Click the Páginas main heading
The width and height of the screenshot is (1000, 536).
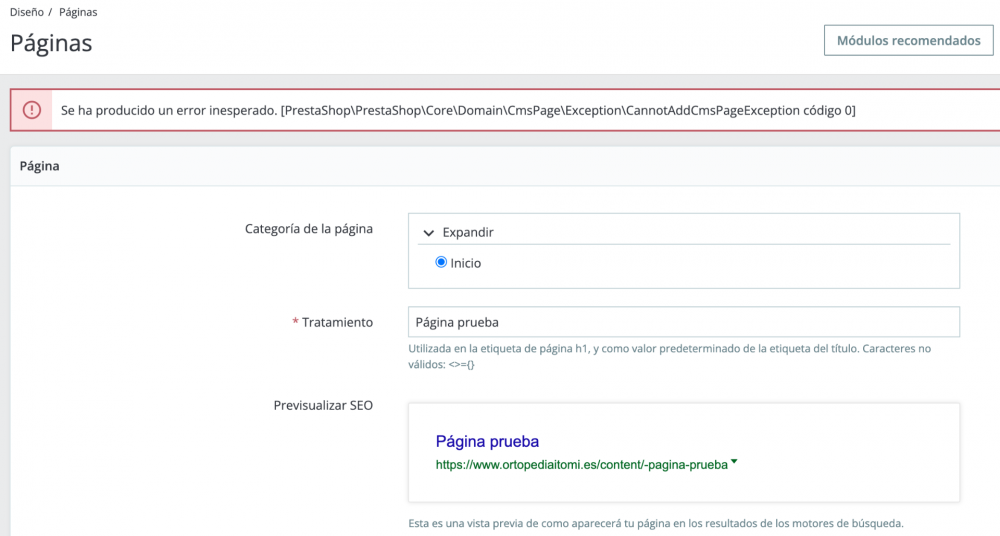click(51, 43)
